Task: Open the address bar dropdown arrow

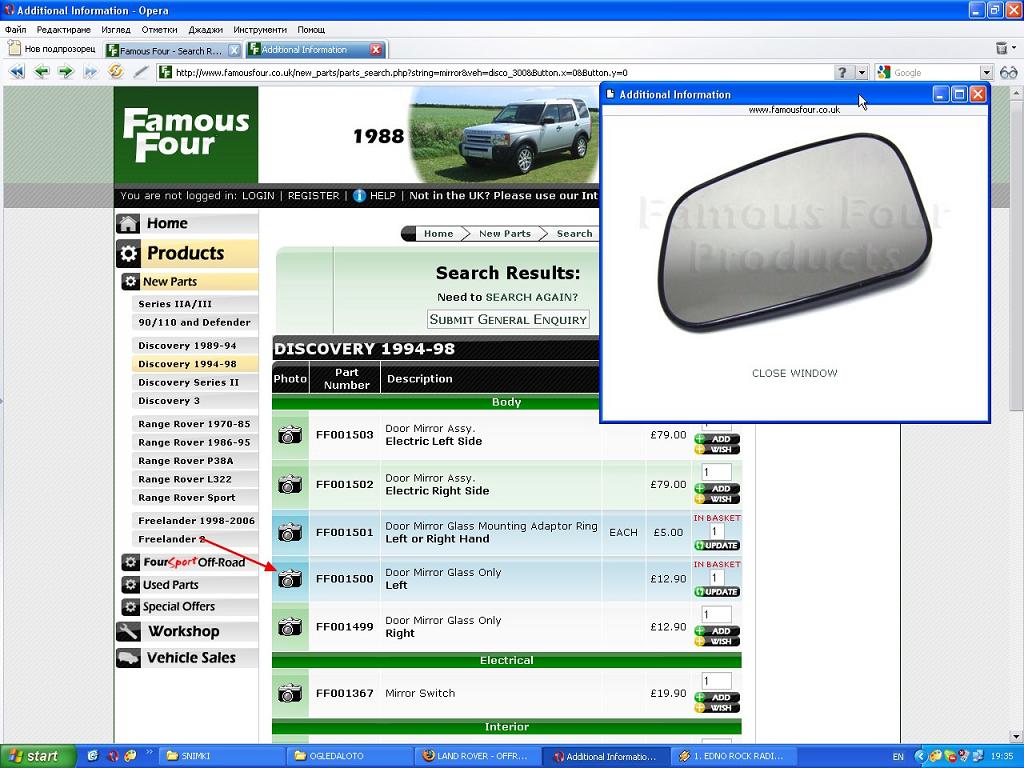Action: click(861, 72)
